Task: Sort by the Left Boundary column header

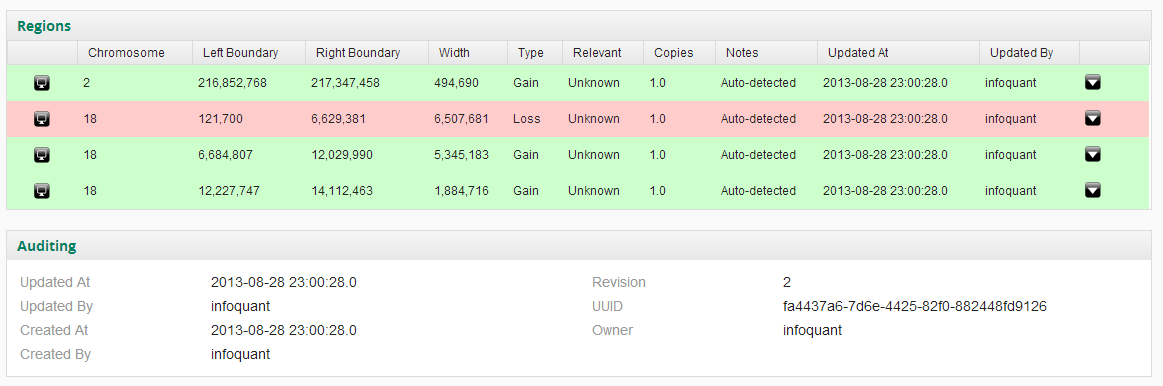Action: [x=248, y=53]
